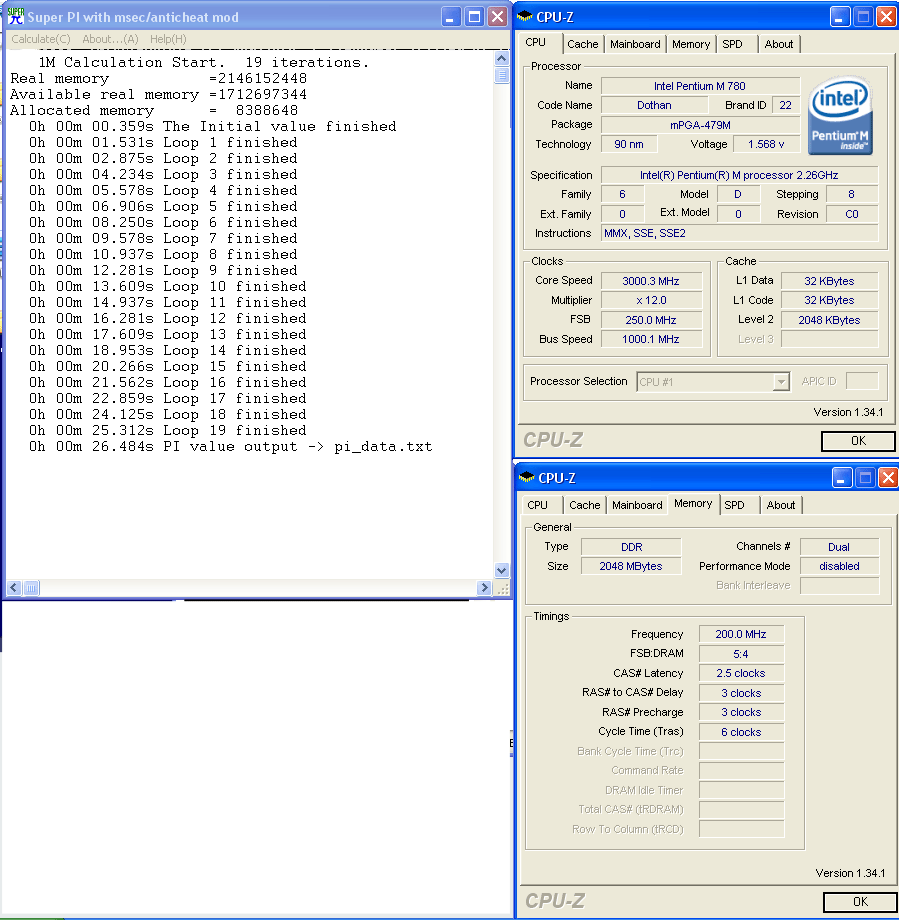Click OK in lower CPU-Z window
899x920 pixels.
(860, 901)
